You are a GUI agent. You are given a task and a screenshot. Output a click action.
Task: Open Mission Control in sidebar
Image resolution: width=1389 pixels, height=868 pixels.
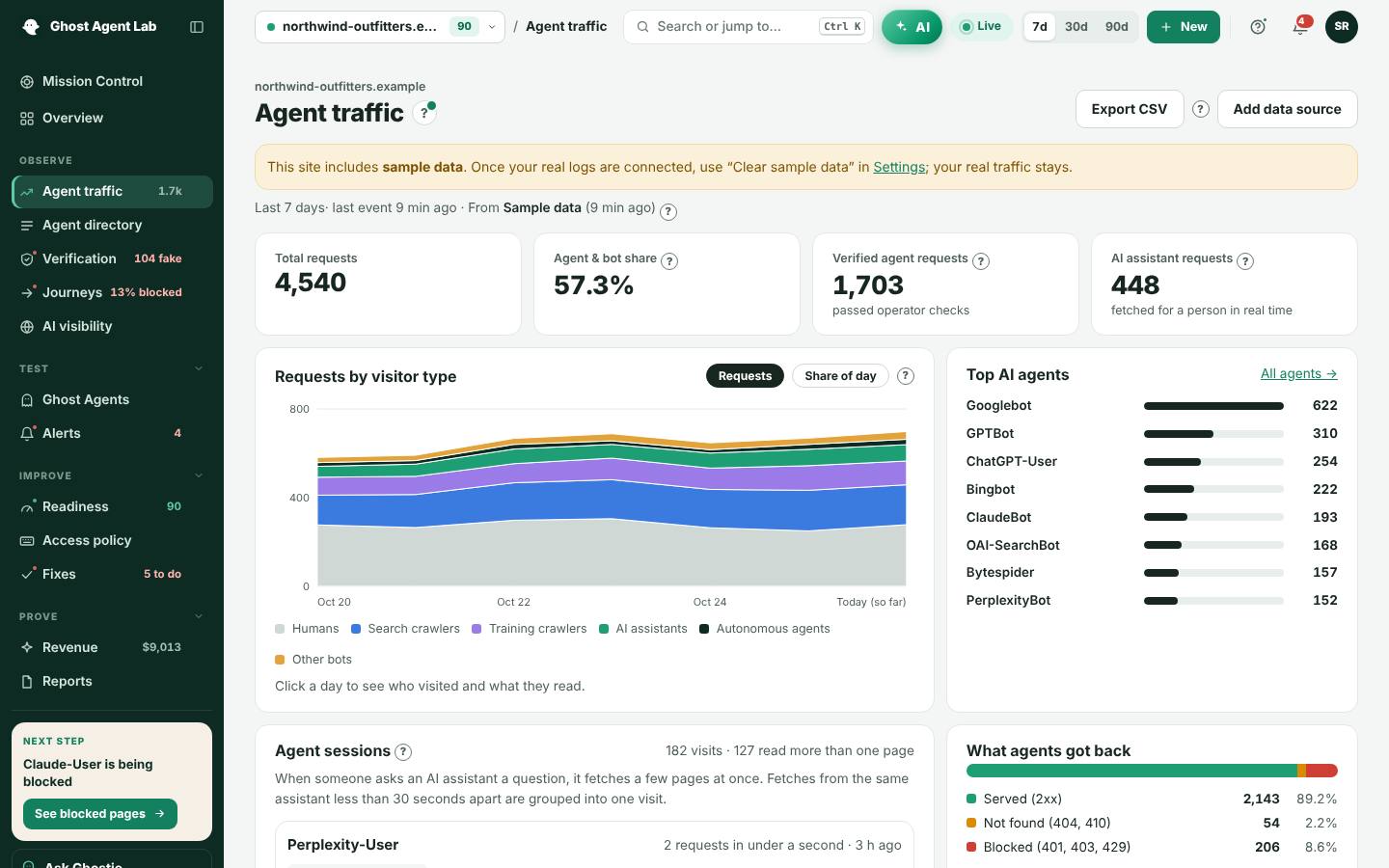tap(112, 82)
